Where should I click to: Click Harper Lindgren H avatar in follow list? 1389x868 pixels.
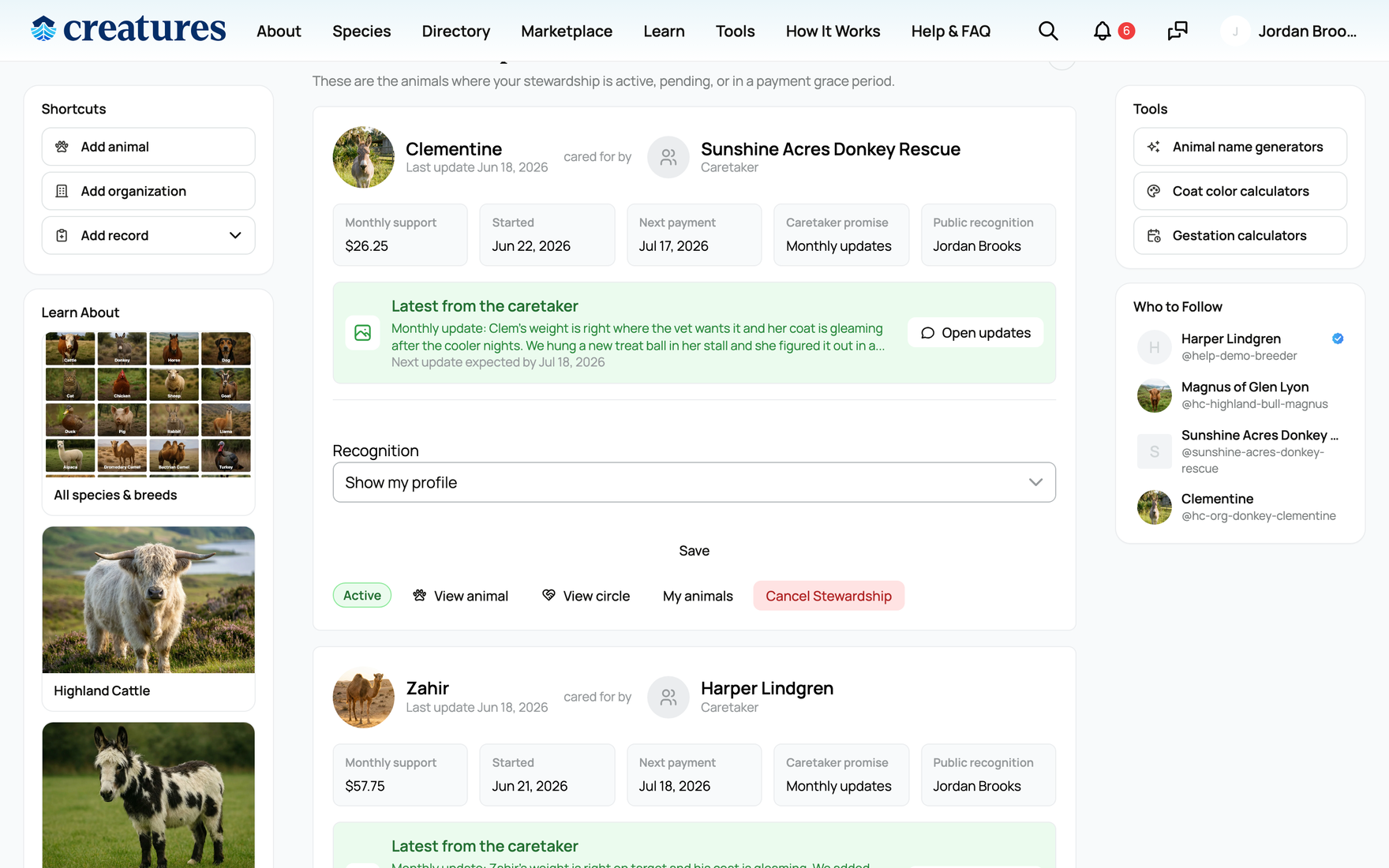(1155, 347)
